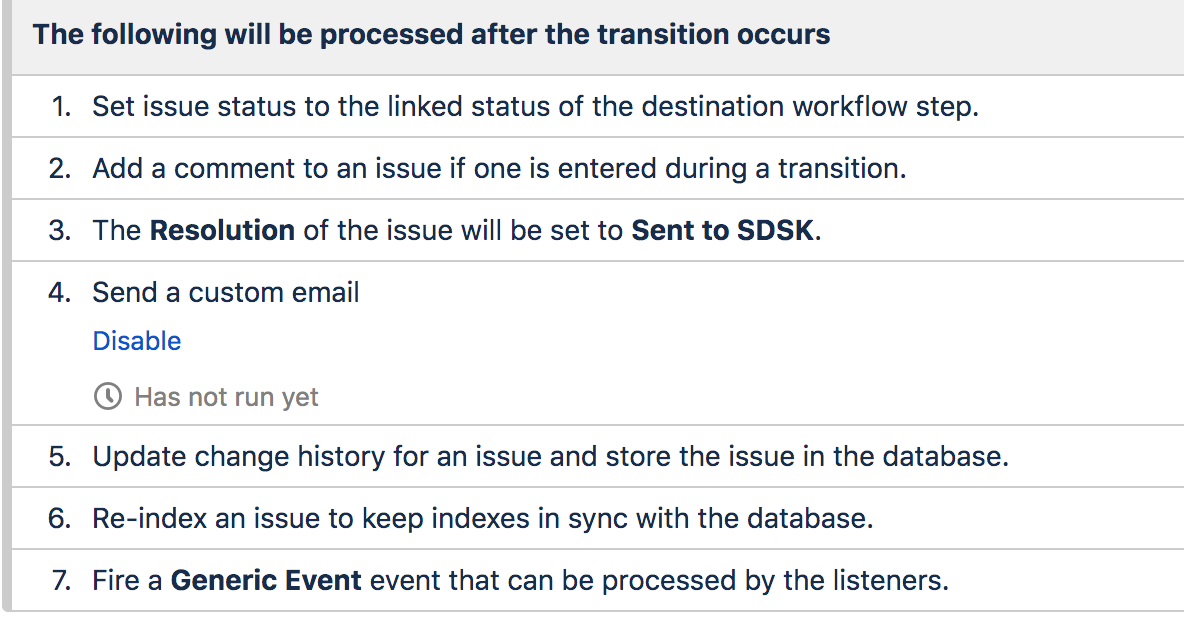Click the bold Sent to SDSK value

click(723, 230)
